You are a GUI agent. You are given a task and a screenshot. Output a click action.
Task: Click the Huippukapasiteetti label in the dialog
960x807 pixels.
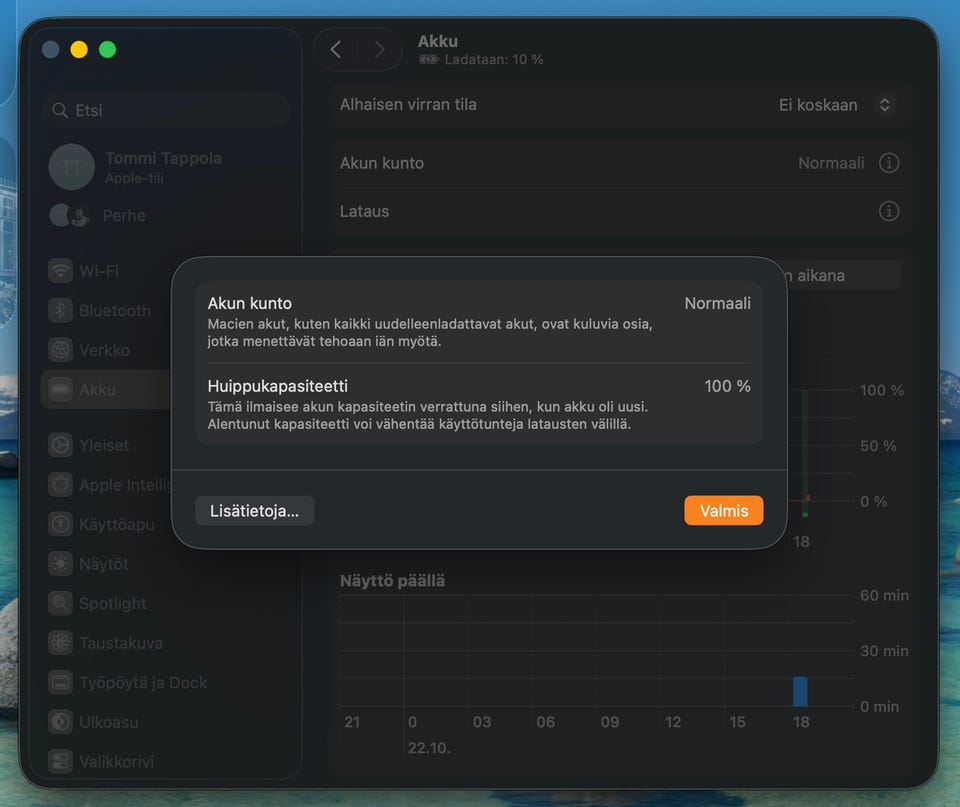(277, 386)
